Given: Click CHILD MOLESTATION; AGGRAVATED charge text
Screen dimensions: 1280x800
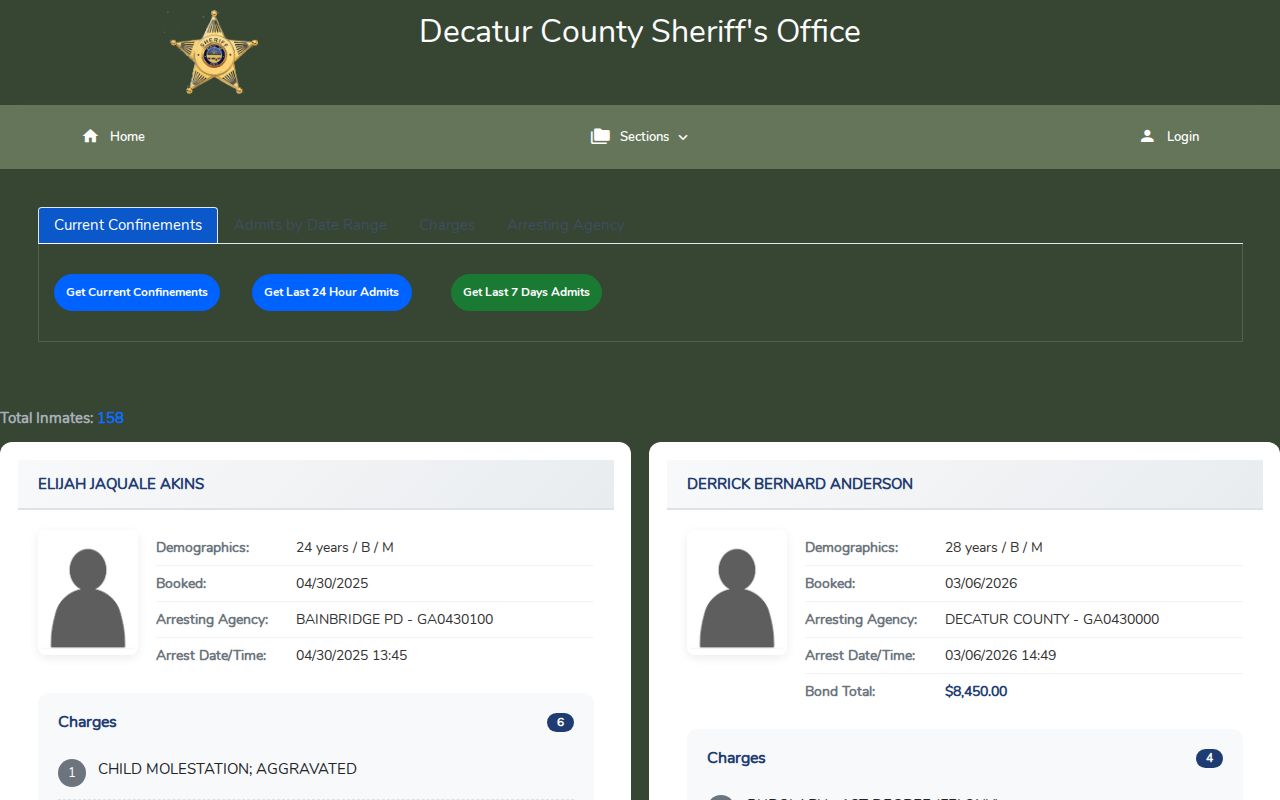Looking at the screenshot, I should 227,769.
